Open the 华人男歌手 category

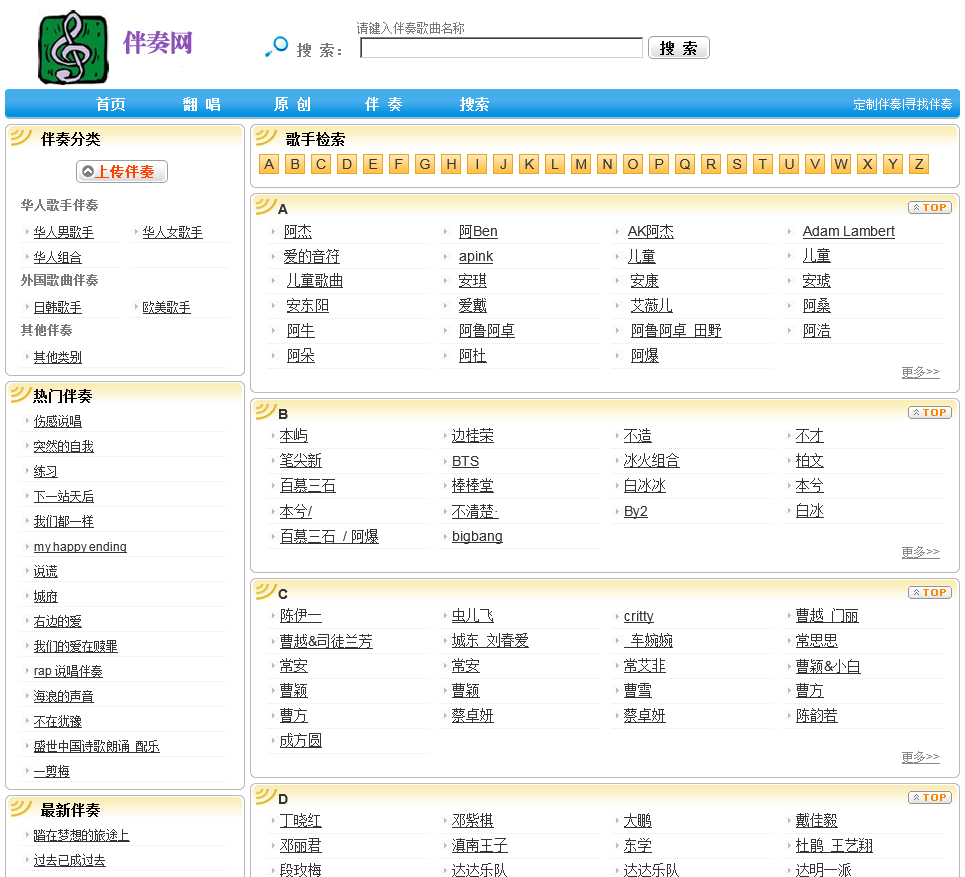pyautogui.click(x=64, y=232)
